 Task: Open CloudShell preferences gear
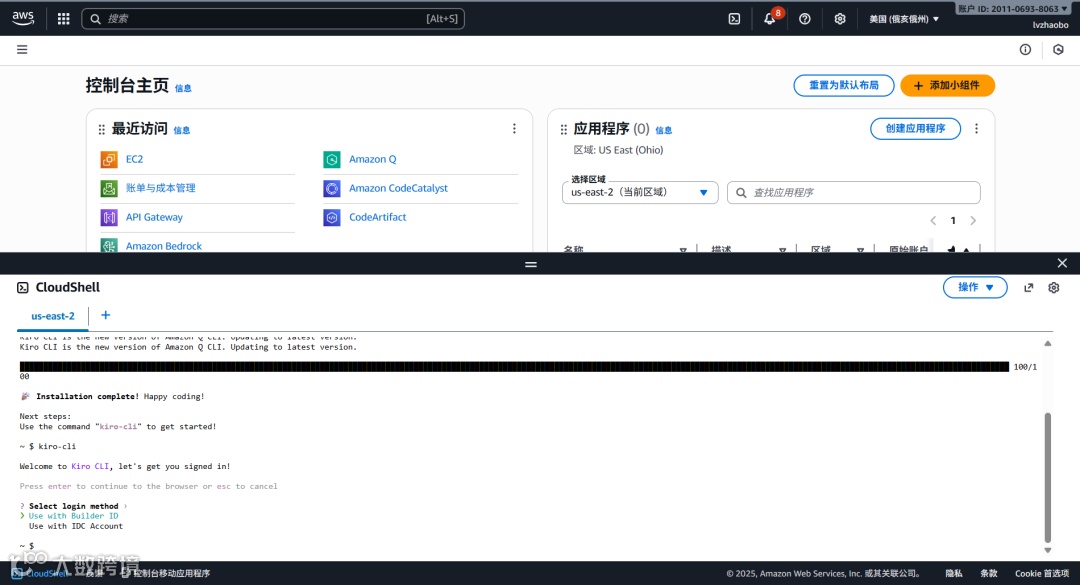[x=1054, y=287]
